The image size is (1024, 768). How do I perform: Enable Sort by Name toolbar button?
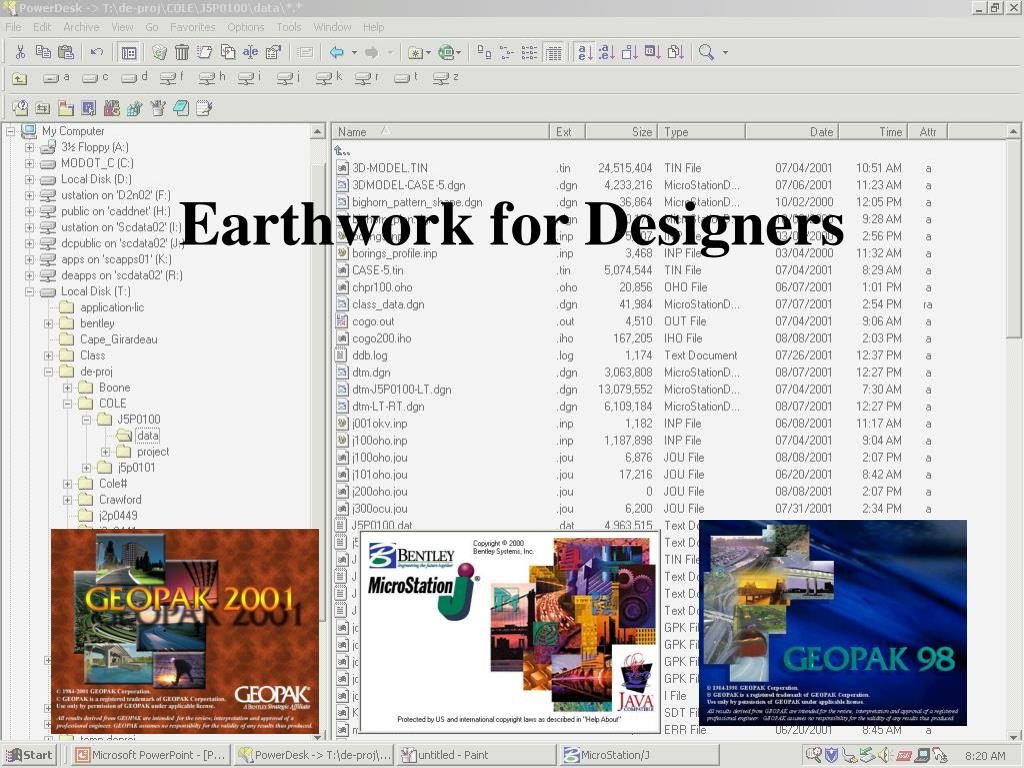[x=585, y=52]
